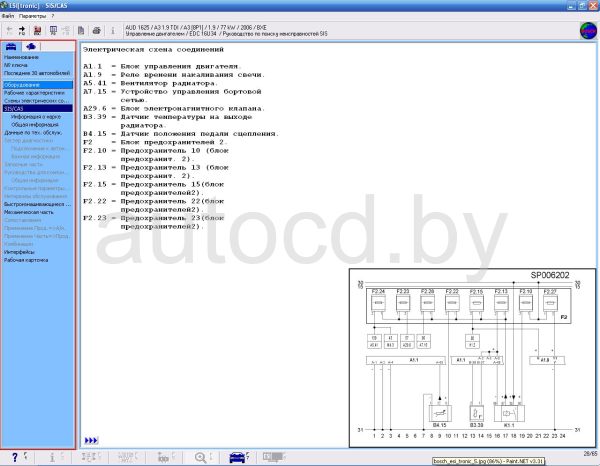Switch to the car vehicle tab icon

(11, 47)
